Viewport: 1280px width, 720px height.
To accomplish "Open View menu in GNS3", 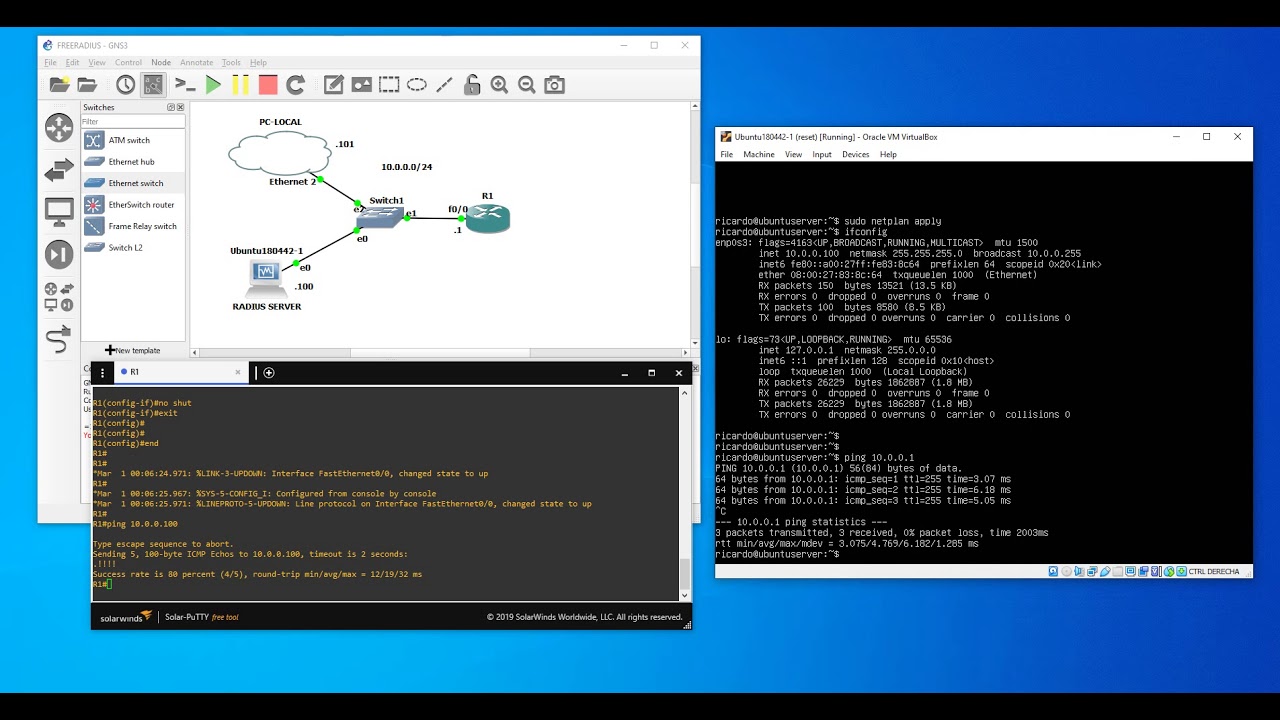I will [97, 62].
